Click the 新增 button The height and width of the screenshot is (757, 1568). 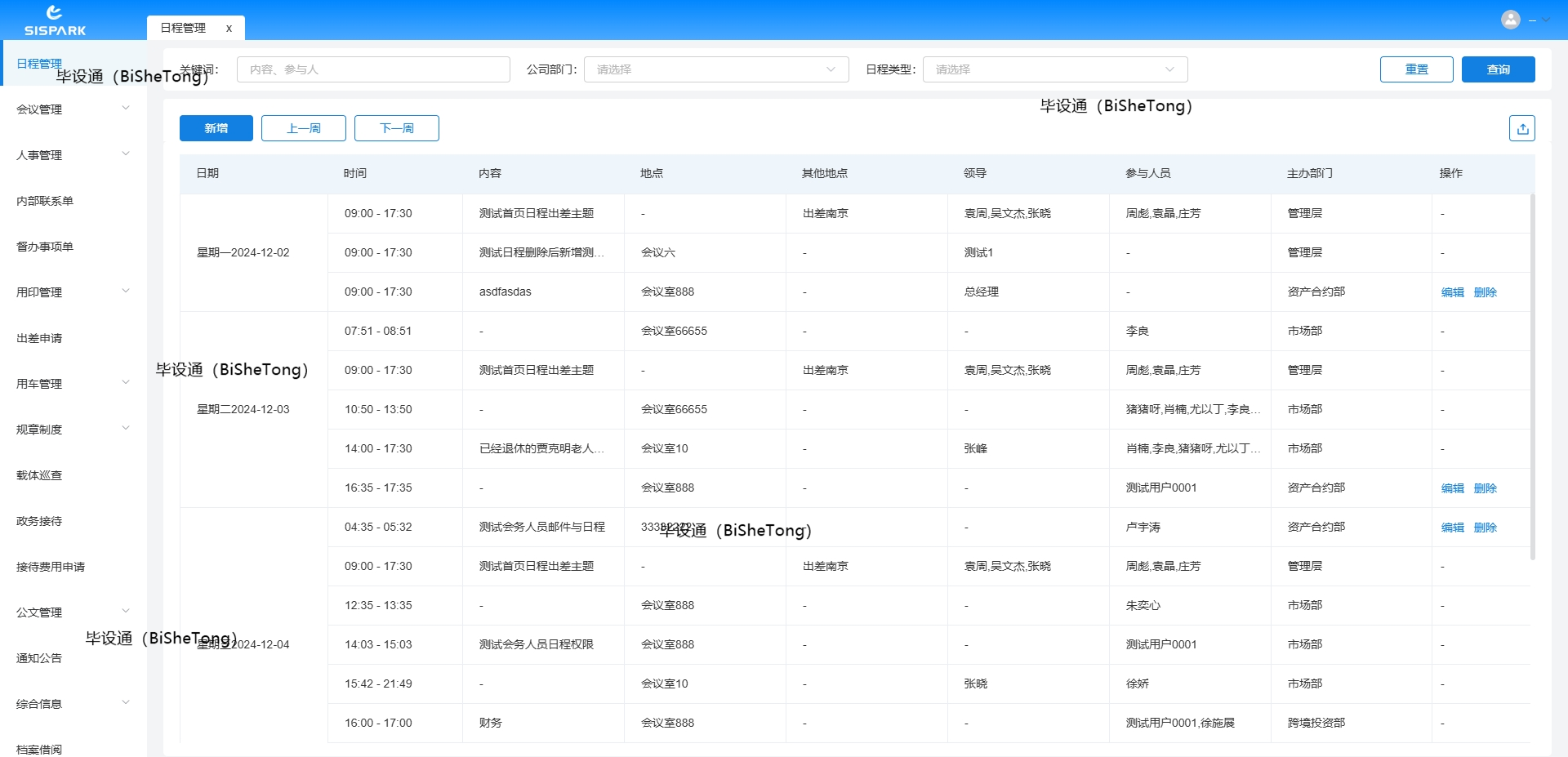216,128
